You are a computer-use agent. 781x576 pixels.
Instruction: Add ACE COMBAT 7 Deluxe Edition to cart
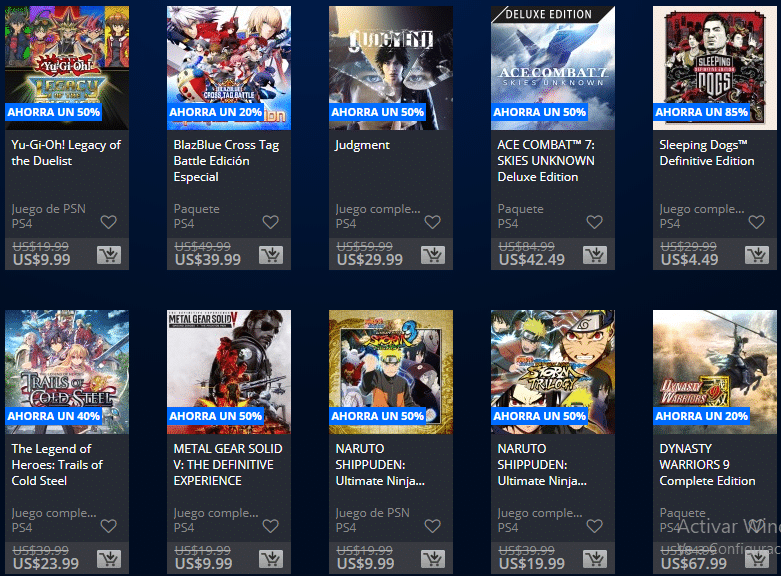[x=595, y=255]
